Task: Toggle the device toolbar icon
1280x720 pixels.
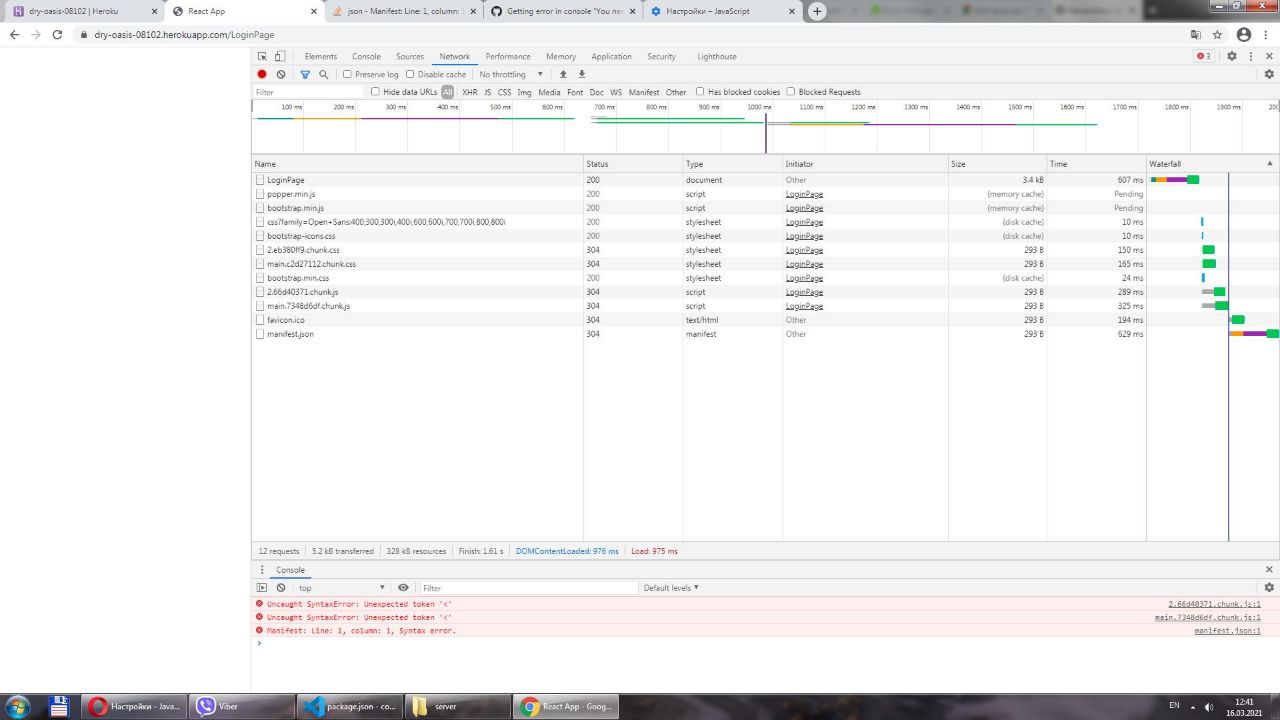Action: pos(280,57)
